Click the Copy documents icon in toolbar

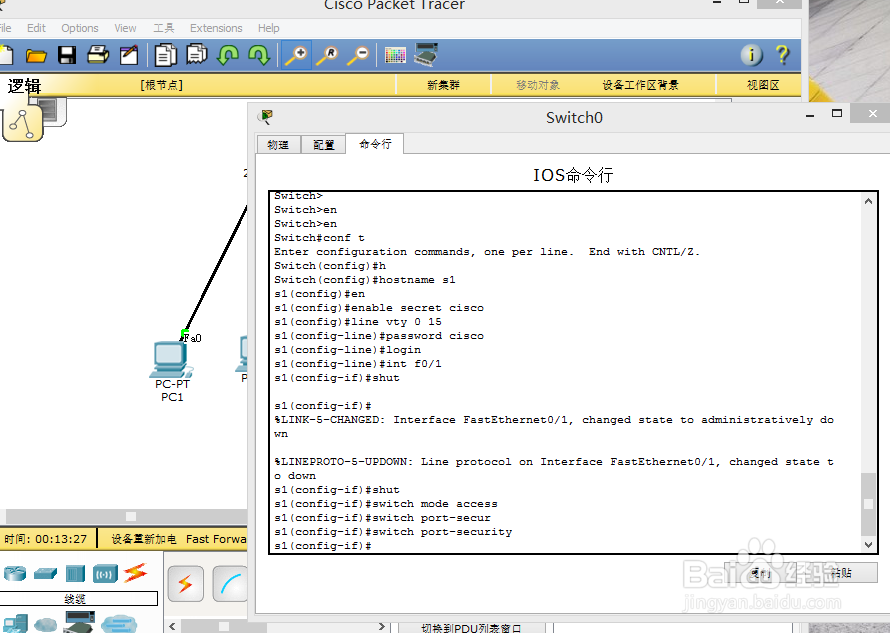pos(166,55)
